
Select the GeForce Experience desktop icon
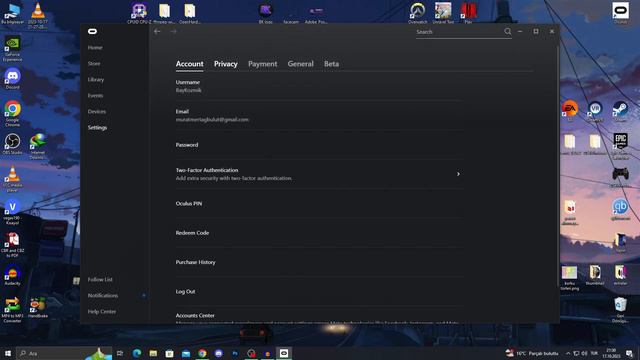tap(13, 49)
